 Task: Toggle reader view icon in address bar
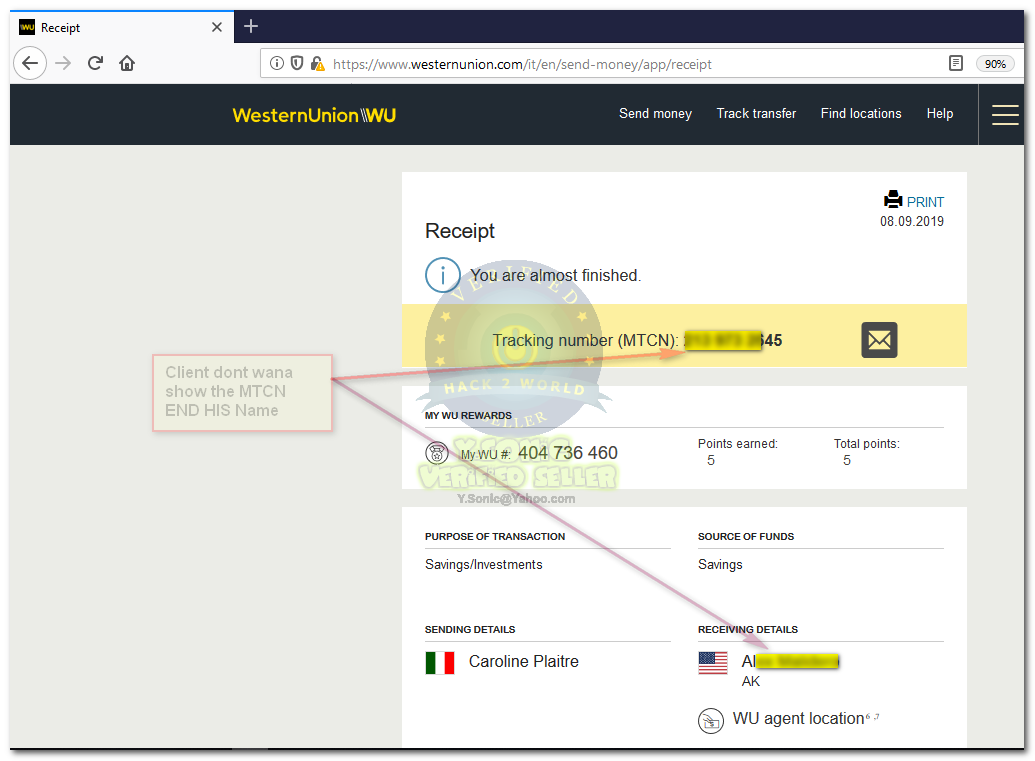[x=955, y=63]
